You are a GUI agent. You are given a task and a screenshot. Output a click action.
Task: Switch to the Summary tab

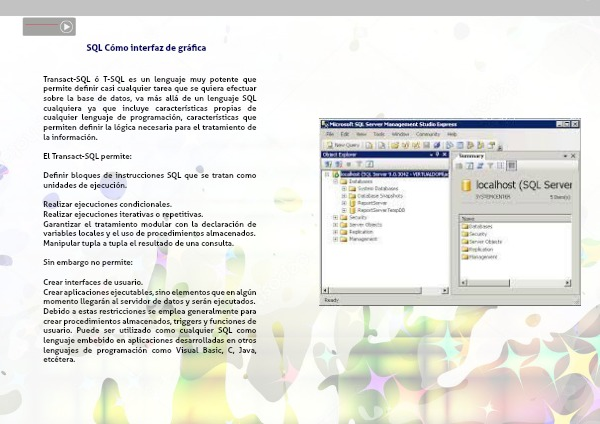point(471,155)
